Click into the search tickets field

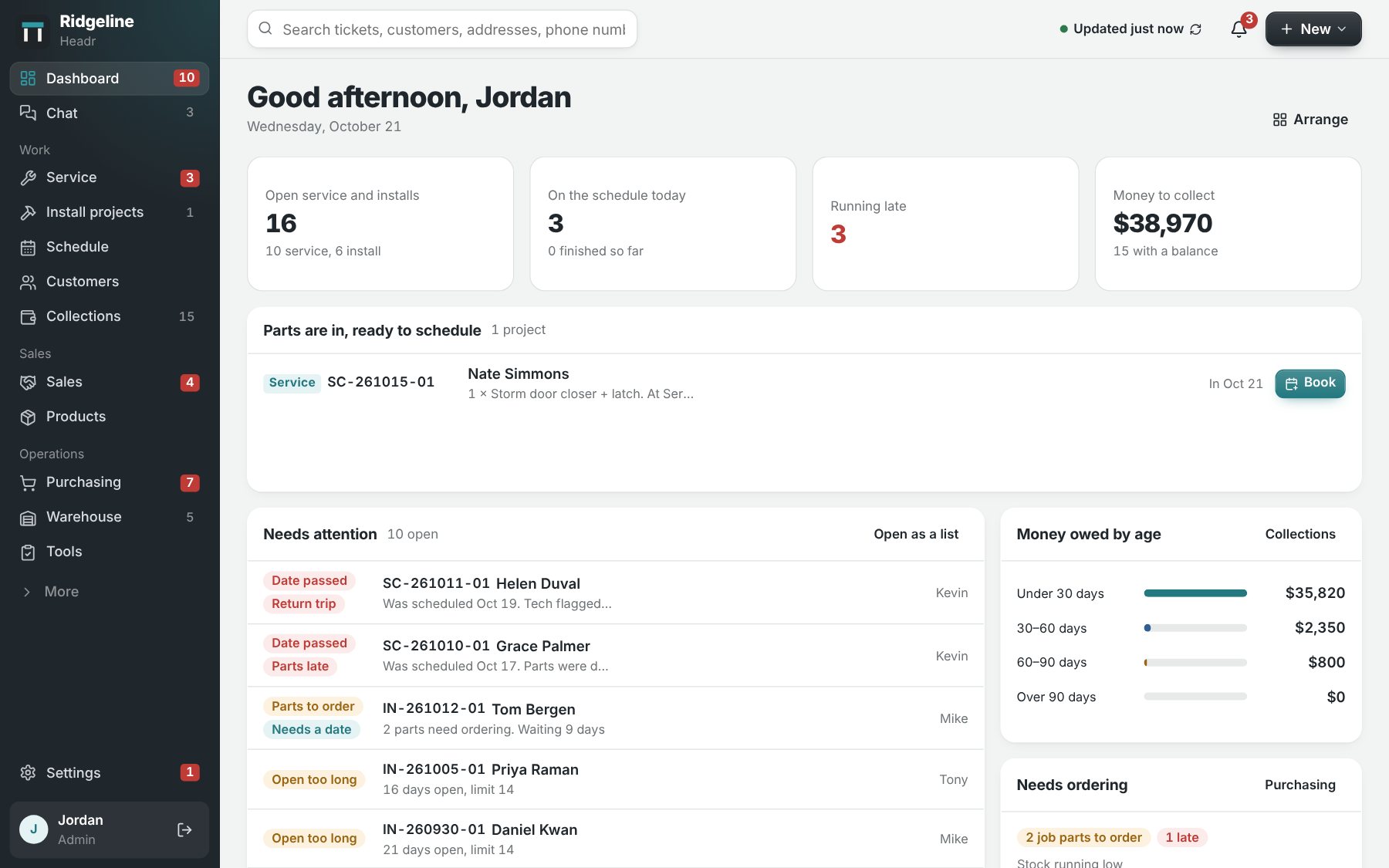pos(442,29)
